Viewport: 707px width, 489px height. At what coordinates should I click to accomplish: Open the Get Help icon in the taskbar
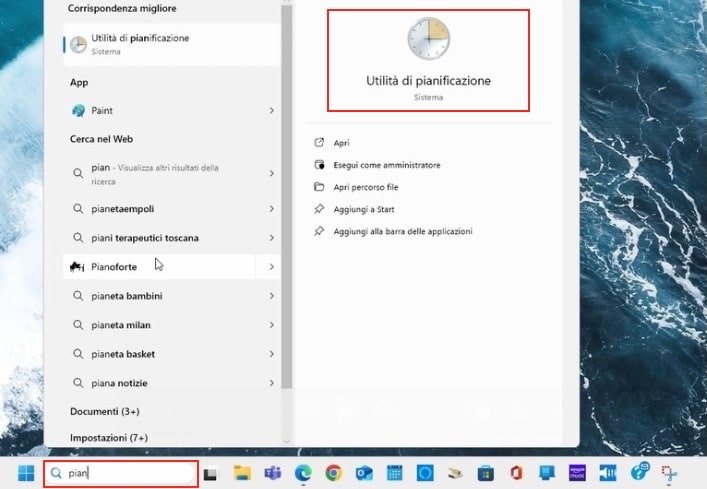click(x=639, y=472)
